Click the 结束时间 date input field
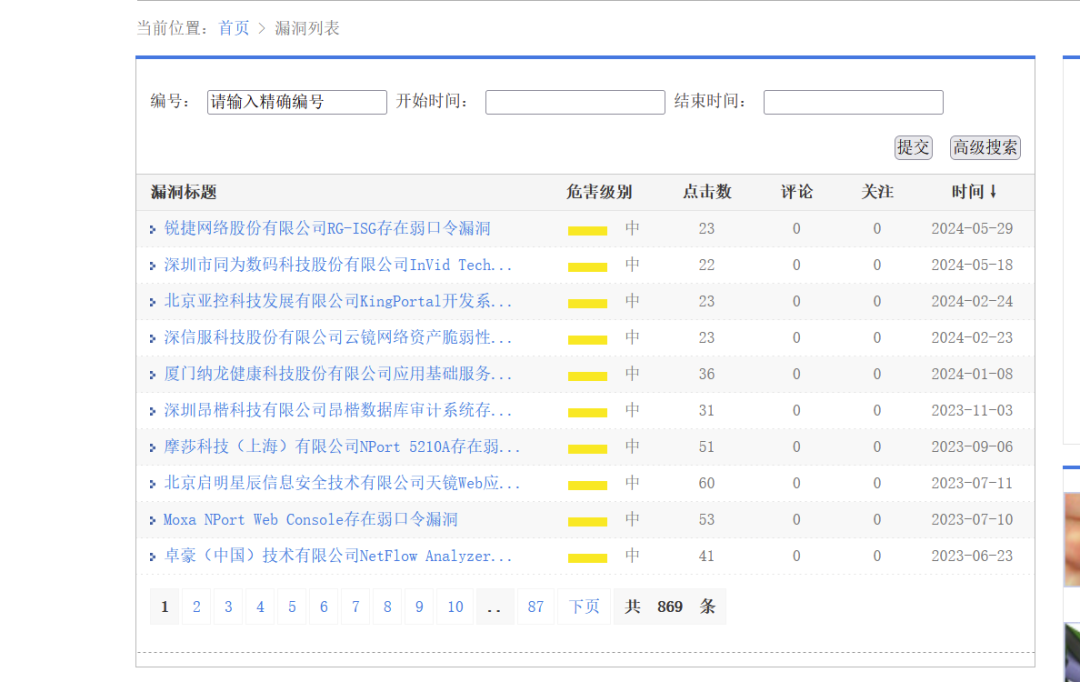Viewport: 1080px width, 682px height. click(x=853, y=102)
